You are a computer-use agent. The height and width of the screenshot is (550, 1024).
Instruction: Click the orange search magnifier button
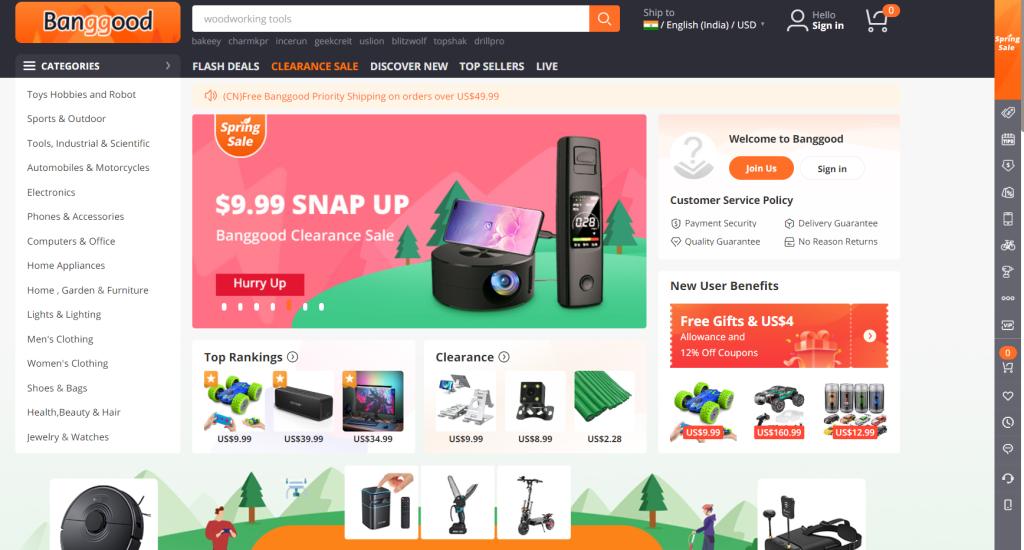tap(604, 19)
